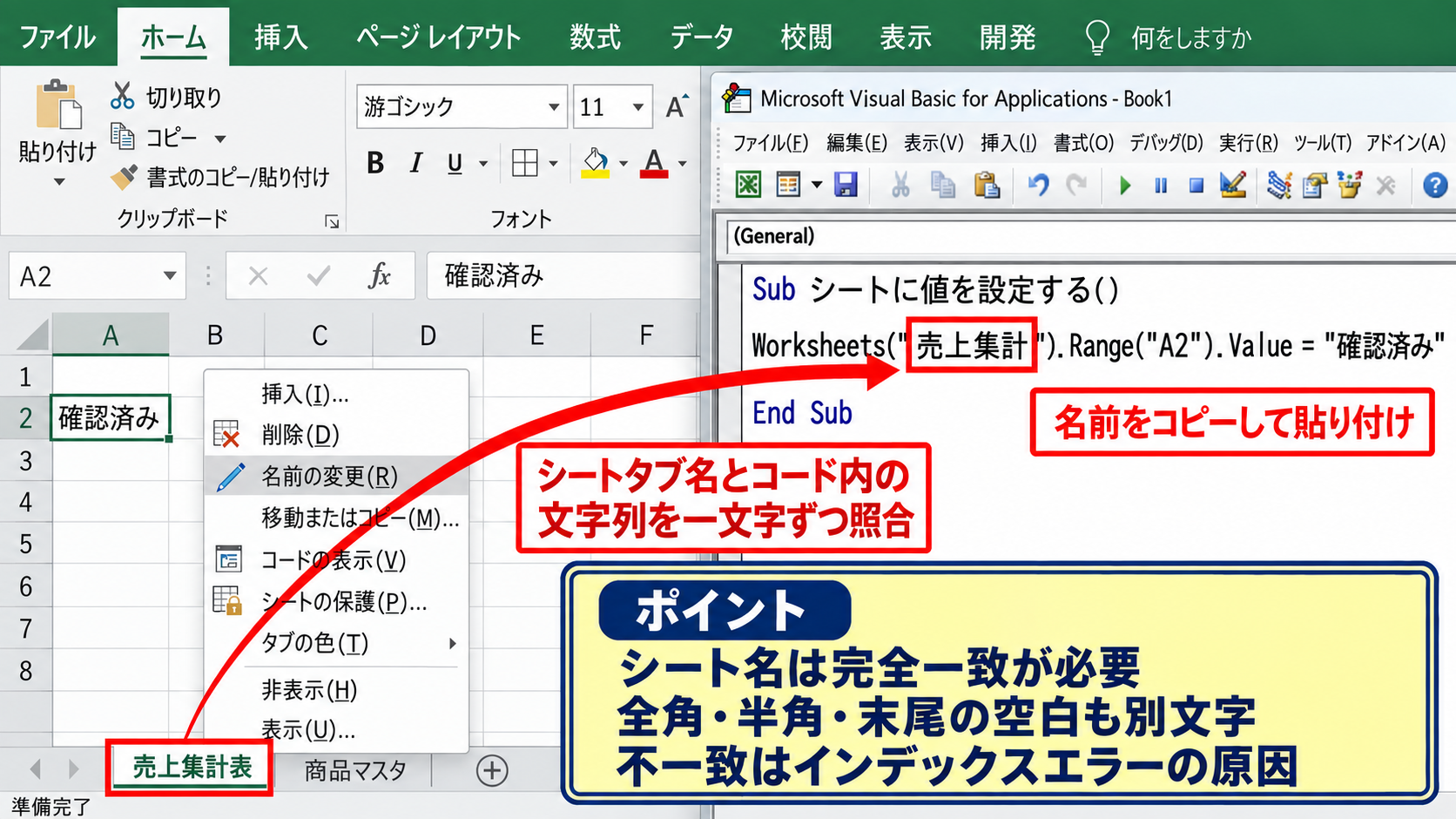
Task: Open the fill color dropdown arrow
Action: 624,163
